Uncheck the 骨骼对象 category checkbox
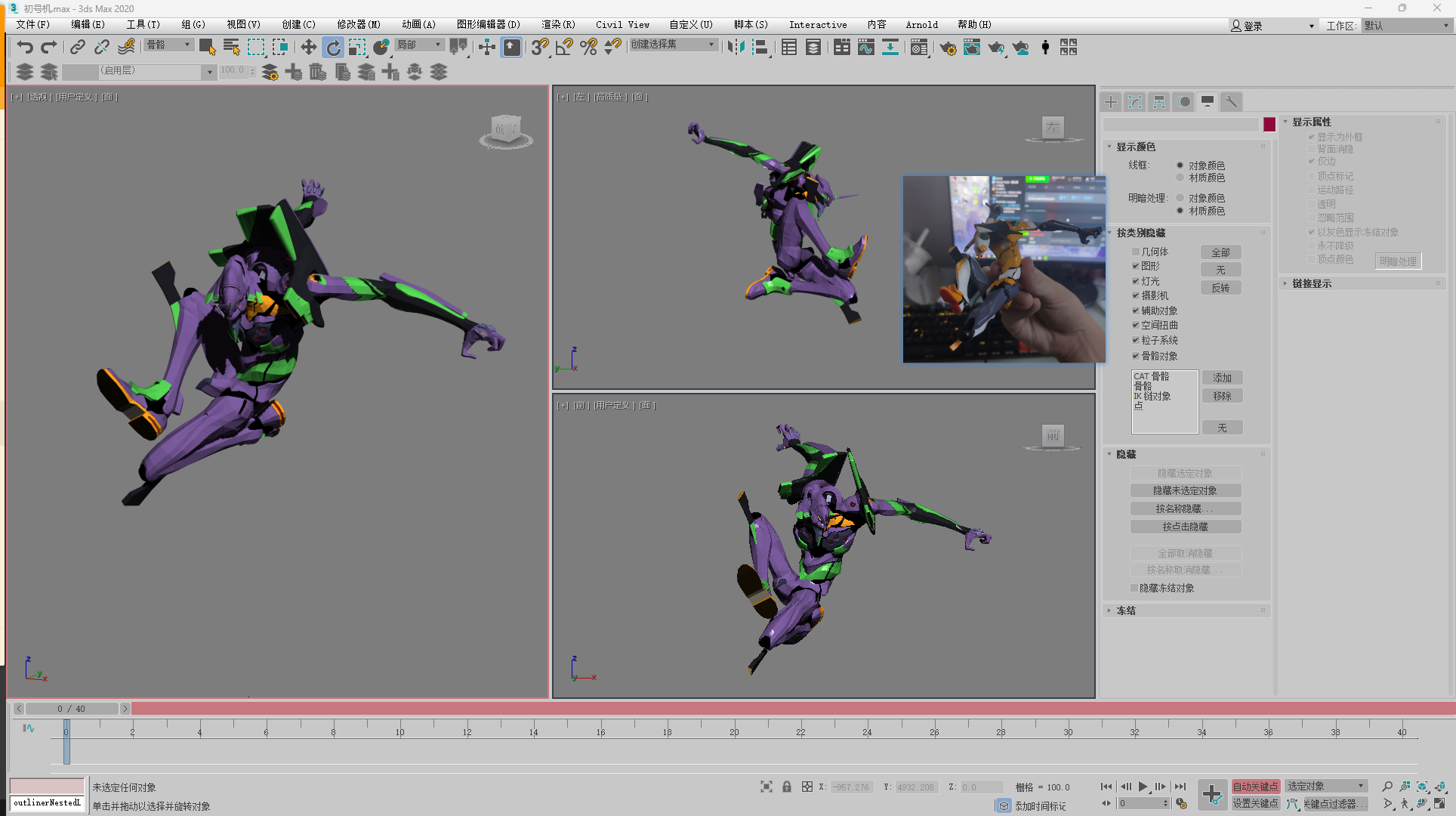1456x816 pixels. [1135, 356]
